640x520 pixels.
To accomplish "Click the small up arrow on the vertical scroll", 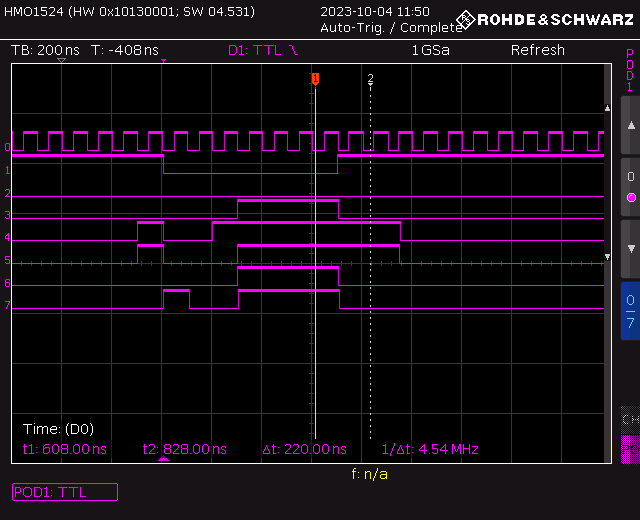I will coord(607,108).
